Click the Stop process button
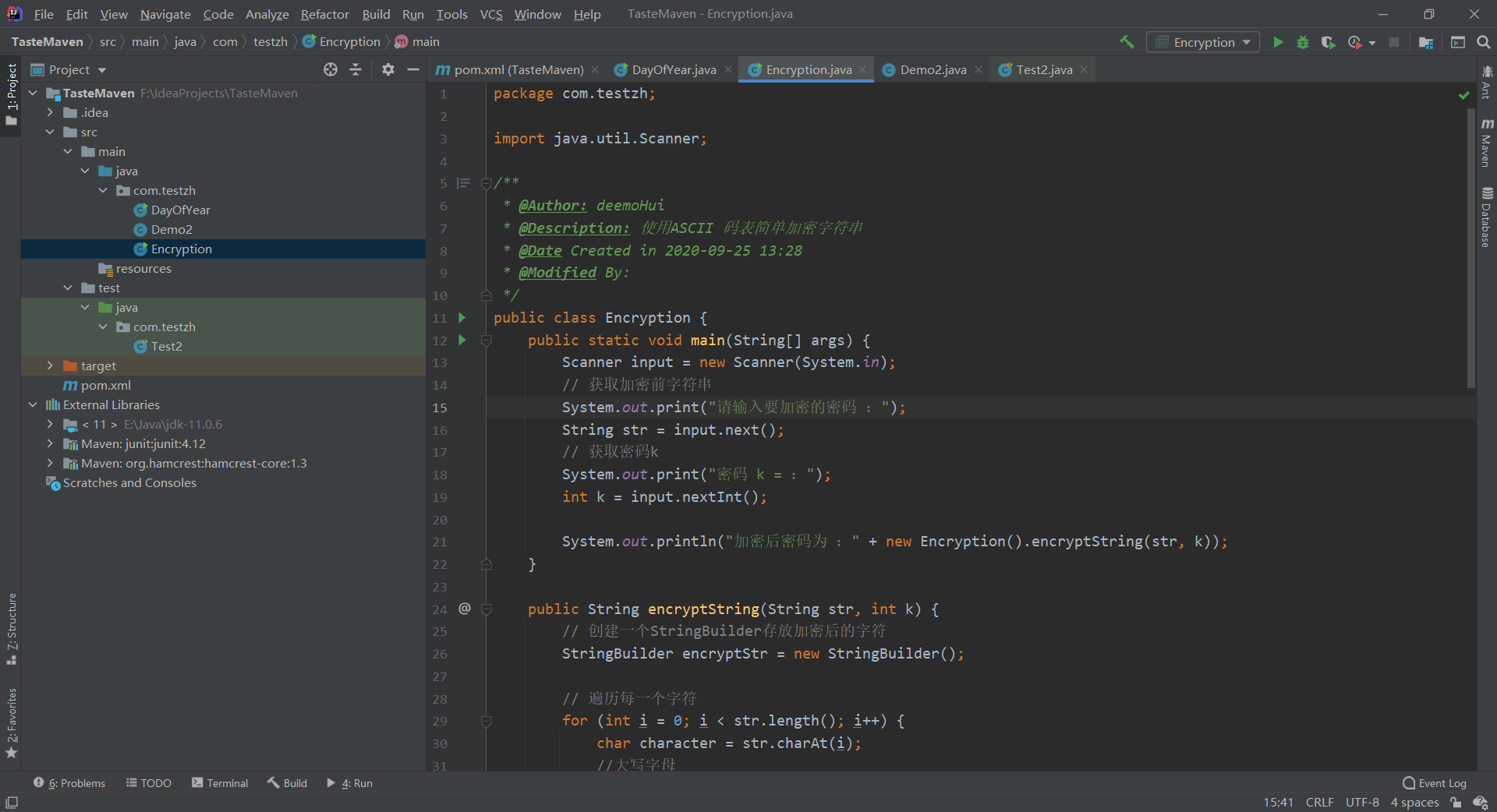 pyautogui.click(x=1394, y=42)
